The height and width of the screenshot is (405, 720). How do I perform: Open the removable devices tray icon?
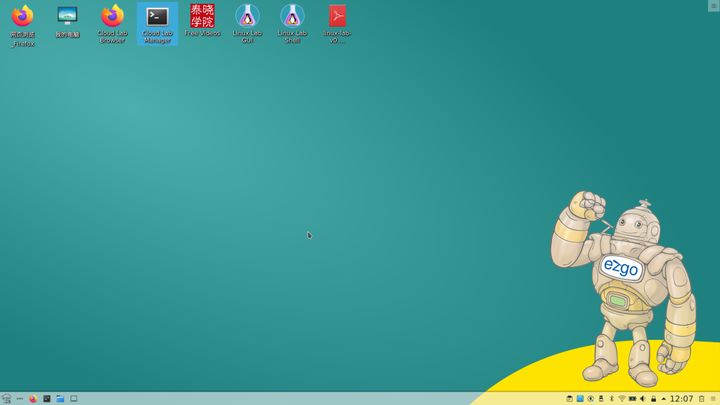click(601, 399)
